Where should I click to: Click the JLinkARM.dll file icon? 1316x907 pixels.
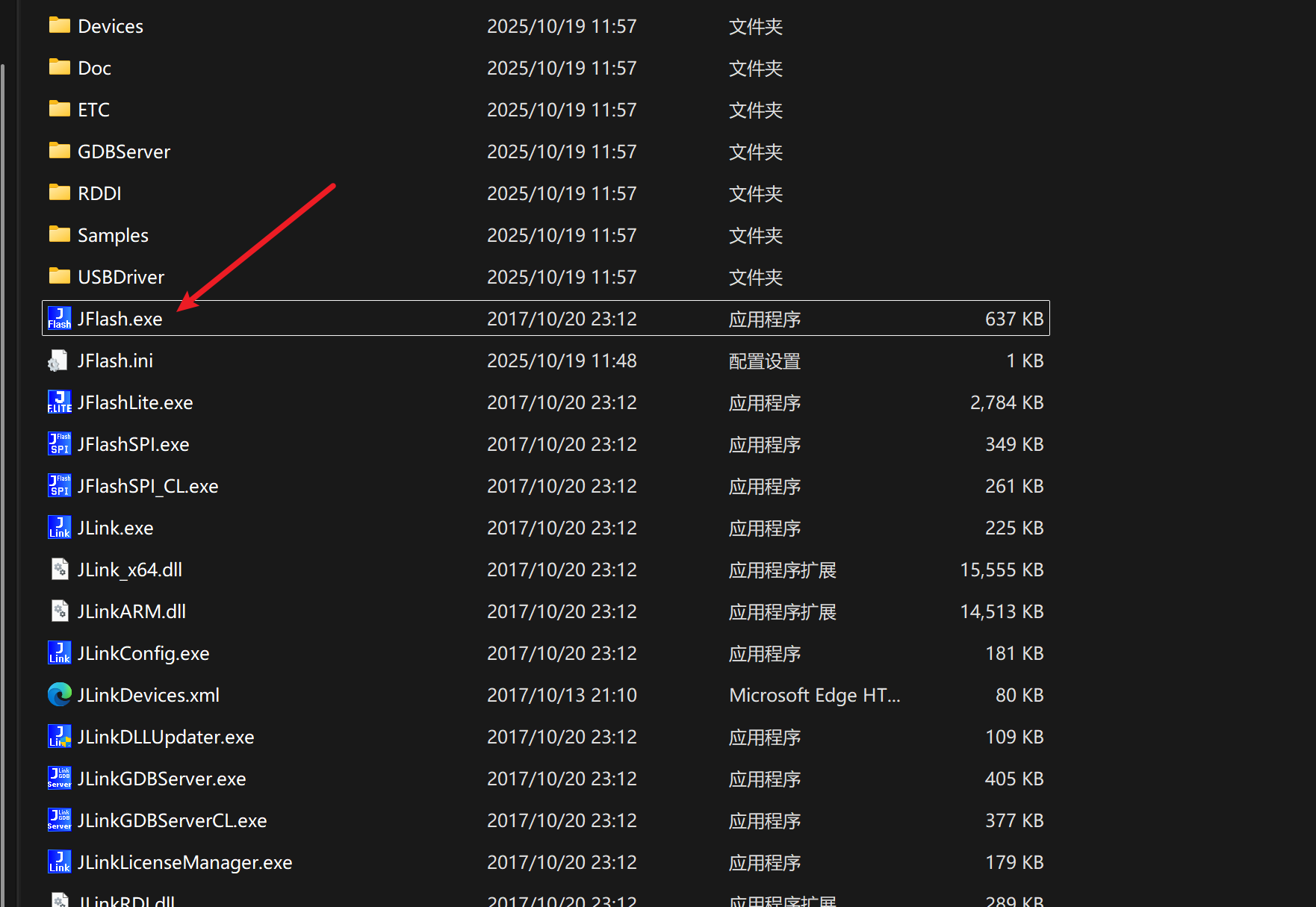click(60, 611)
